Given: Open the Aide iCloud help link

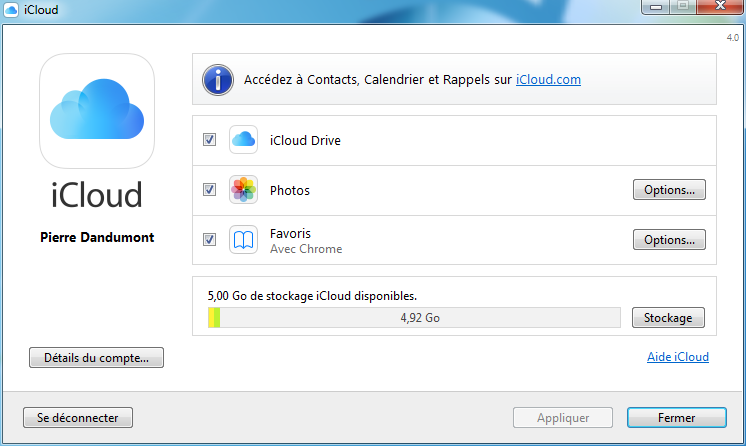Looking at the screenshot, I should pyautogui.click(x=677, y=357).
